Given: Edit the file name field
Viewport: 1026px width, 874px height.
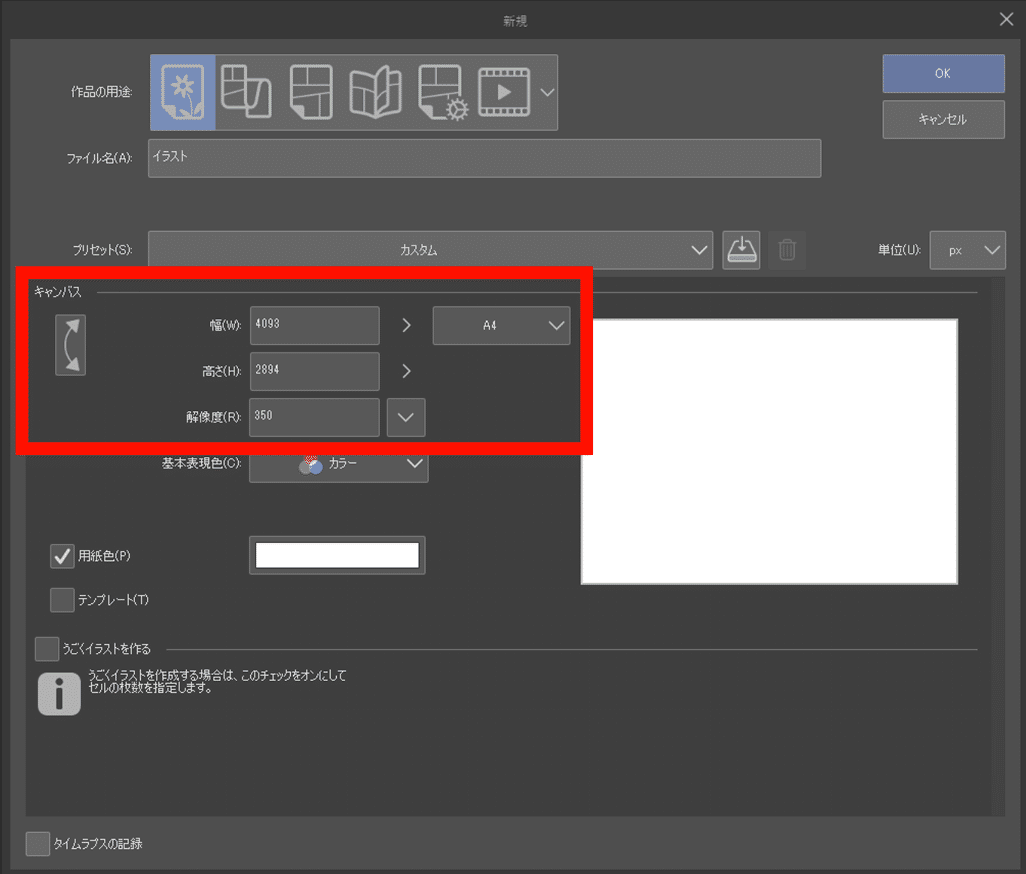Looking at the screenshot, I should 484,158.
